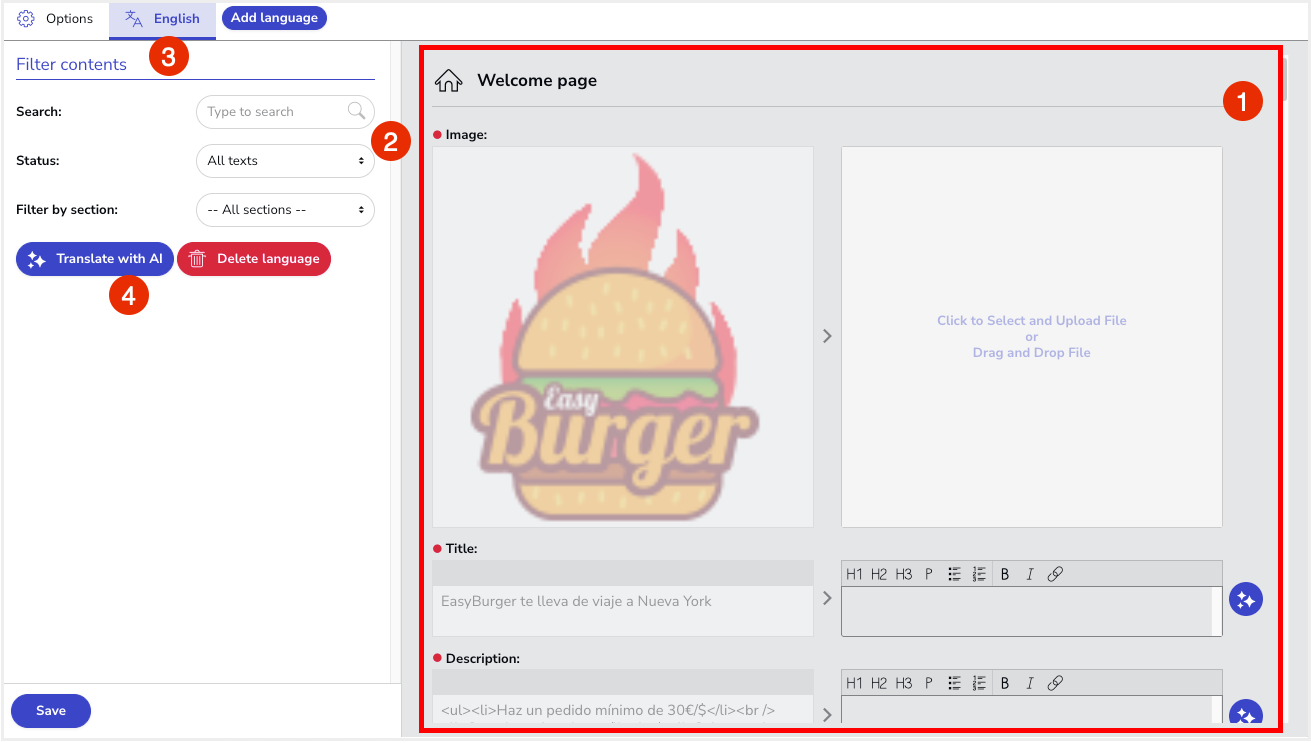Click the Filter contents heading
Image resolution: width=1311 pixels, height=743 pixels.
[x=71, y=64]
